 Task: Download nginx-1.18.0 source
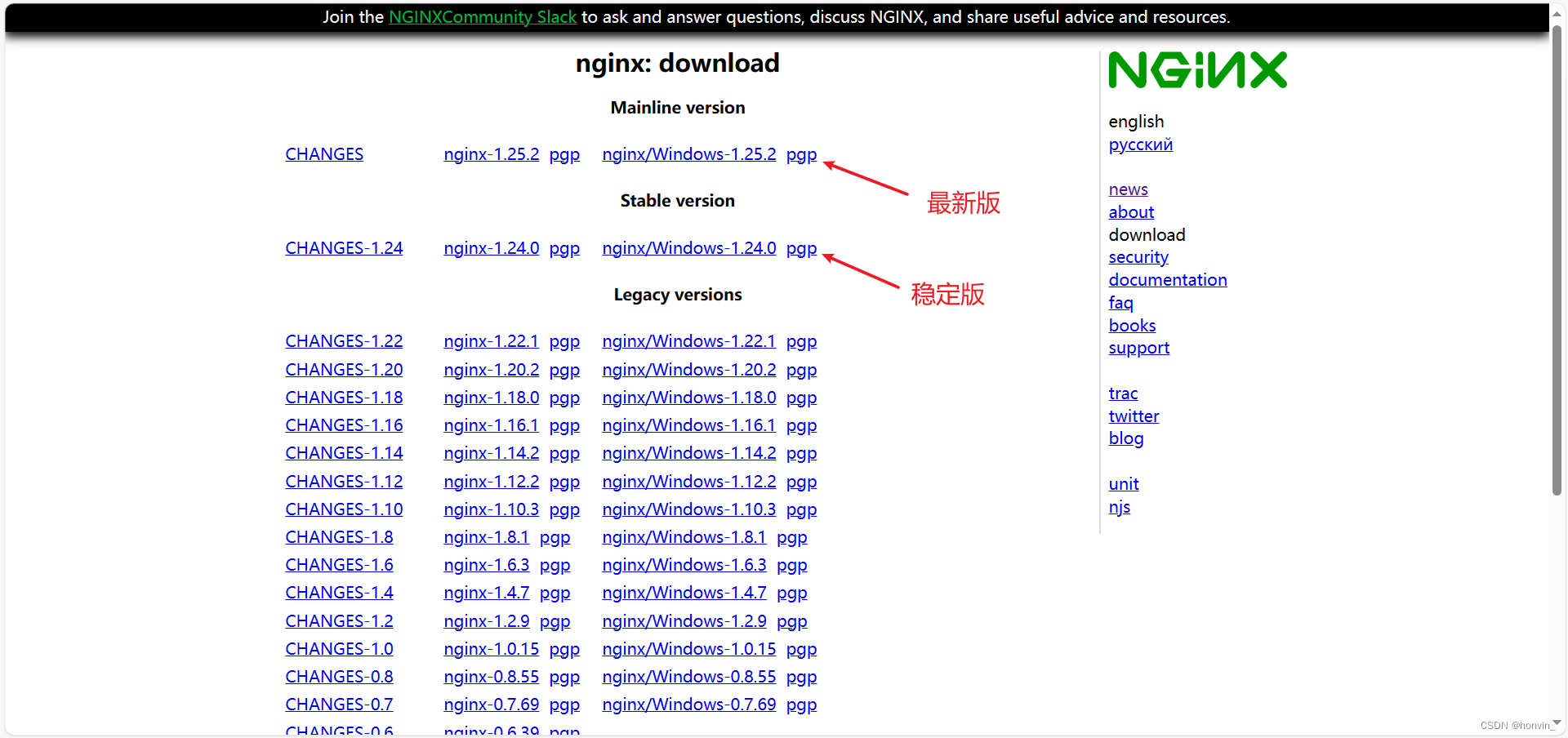tap(492, 398)
